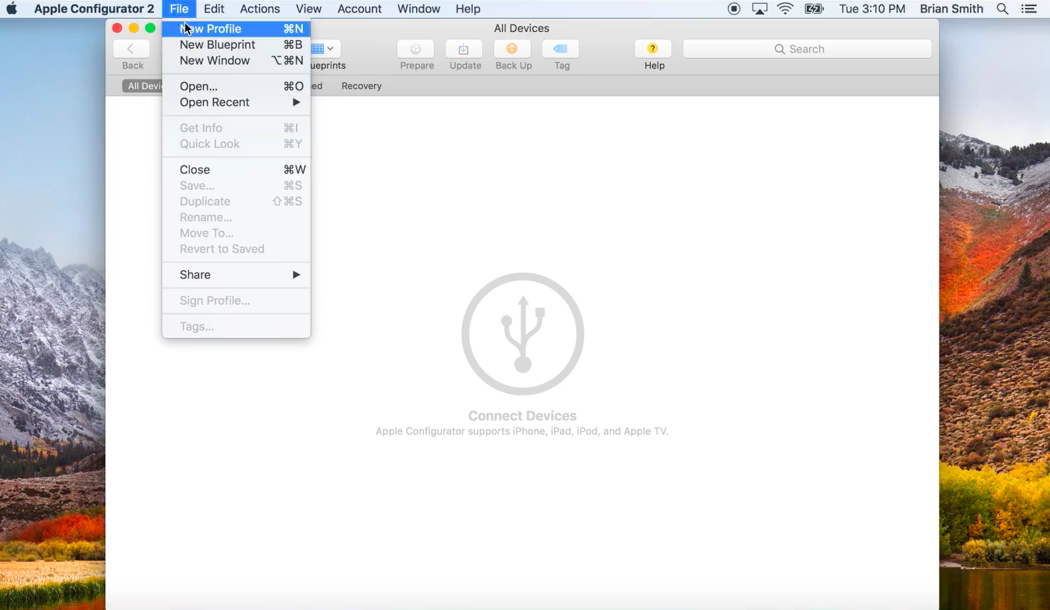
Task: Click the screen recording stop icon
Action: tap(734, 9)
